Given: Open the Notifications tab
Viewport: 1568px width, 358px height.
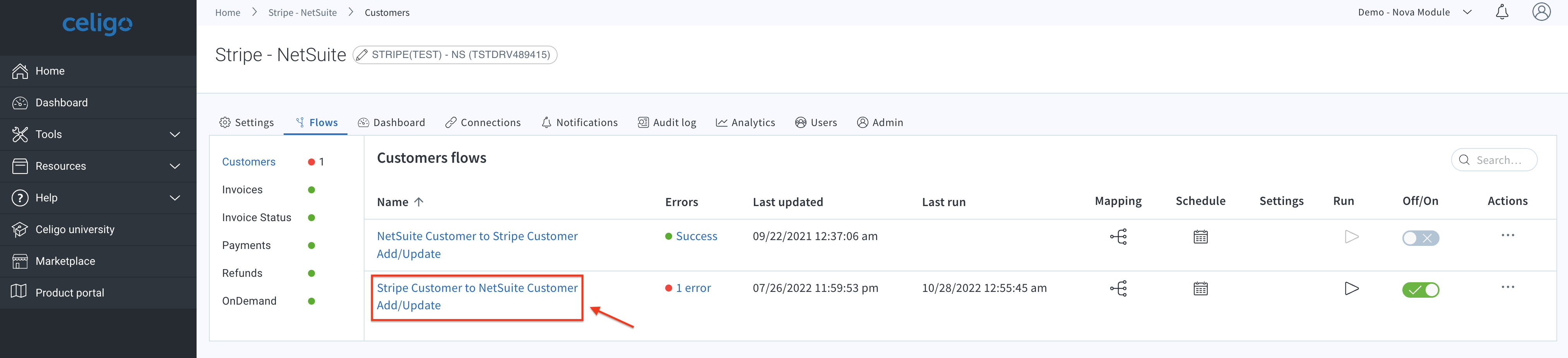Looking at the screenshot, I should tap(579, 122).
